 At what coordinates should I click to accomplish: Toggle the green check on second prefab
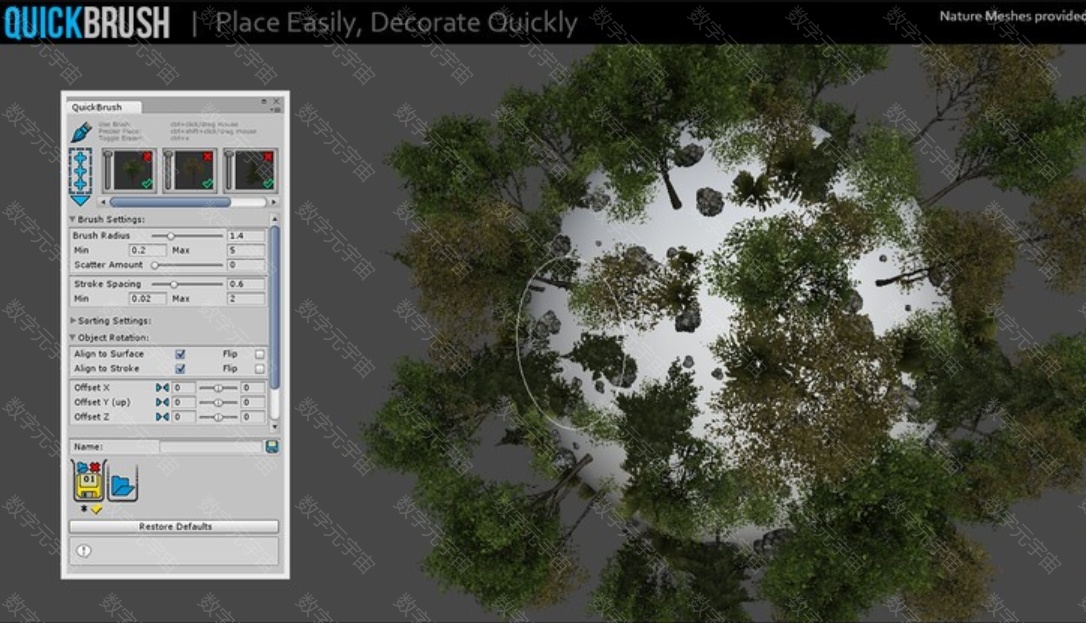pos(207,183)
